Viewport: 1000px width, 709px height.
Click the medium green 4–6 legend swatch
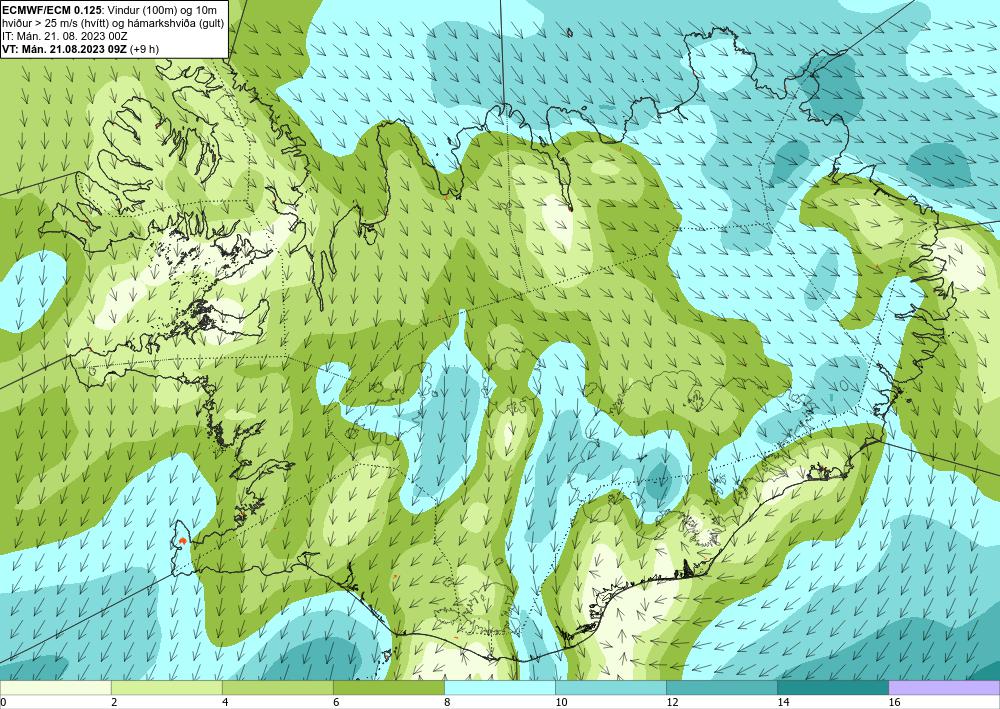click(277, 687)
